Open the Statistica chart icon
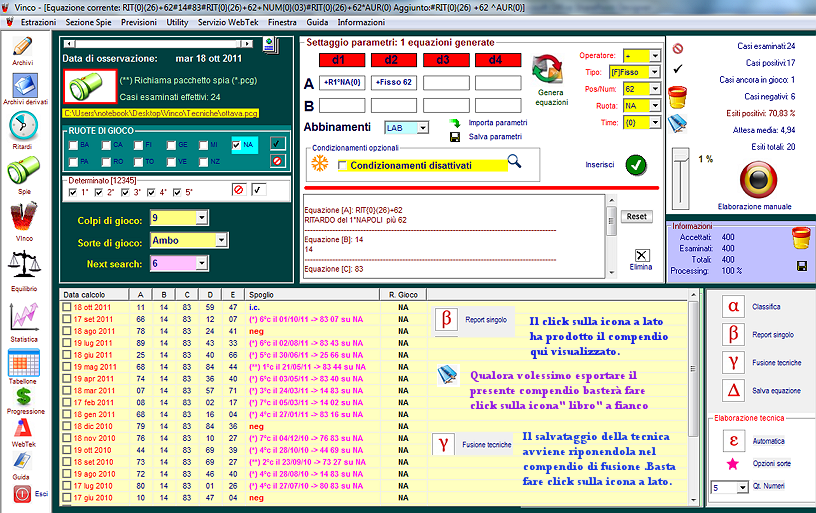Screen dimensions: 816x513 click(24, 317)
